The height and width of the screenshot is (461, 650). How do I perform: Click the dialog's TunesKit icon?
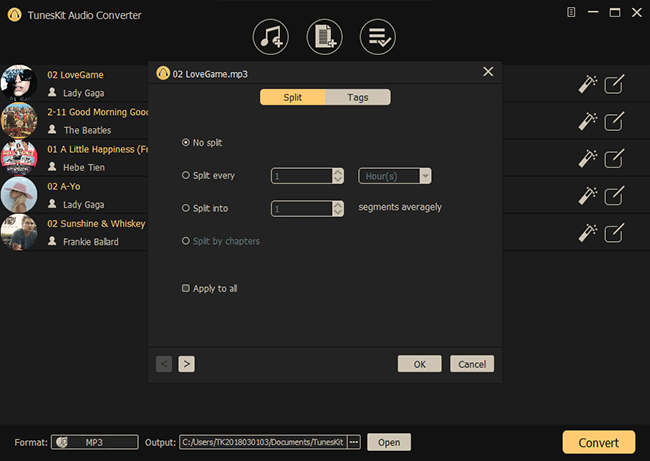coord(163,73)
